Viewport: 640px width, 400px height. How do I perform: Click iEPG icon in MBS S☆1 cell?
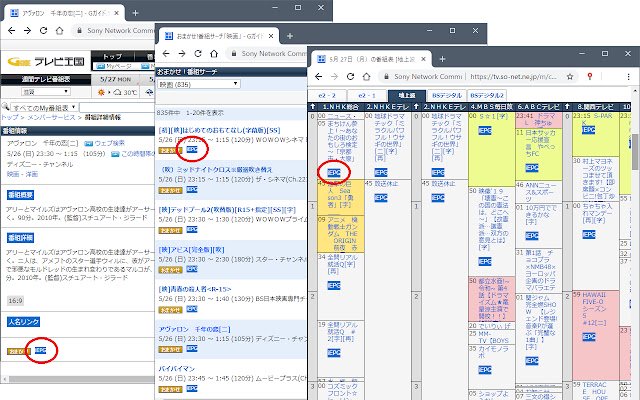[x=484, y=131]
